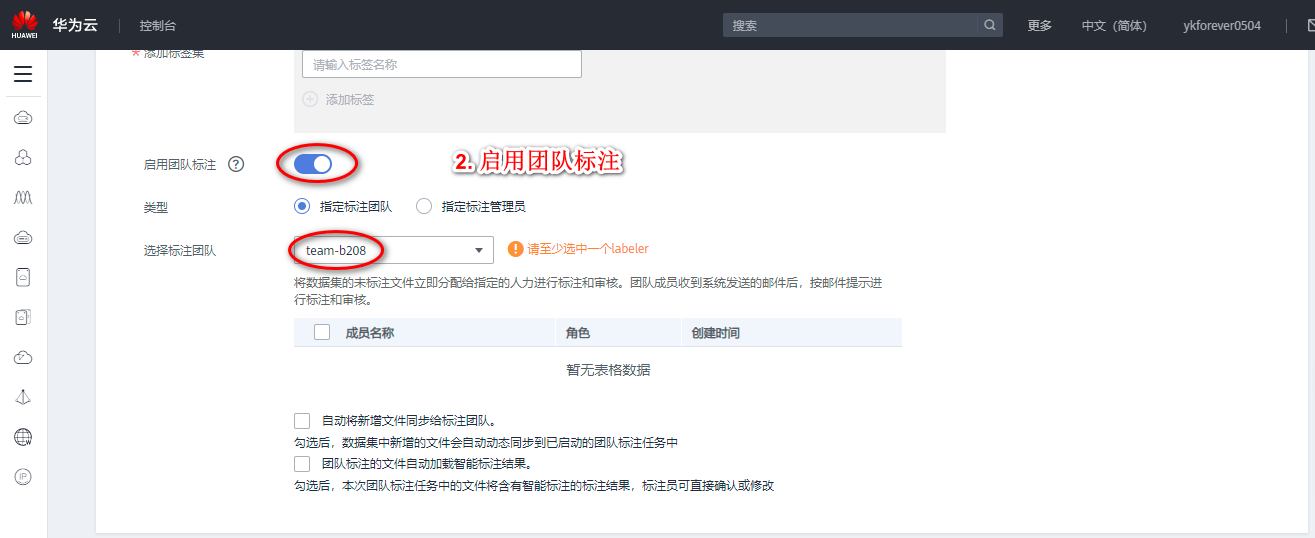Click the 华为云 brand text
Image resolution: width=1315 pixels, height=538 pixels.
(x=76, y=25)
